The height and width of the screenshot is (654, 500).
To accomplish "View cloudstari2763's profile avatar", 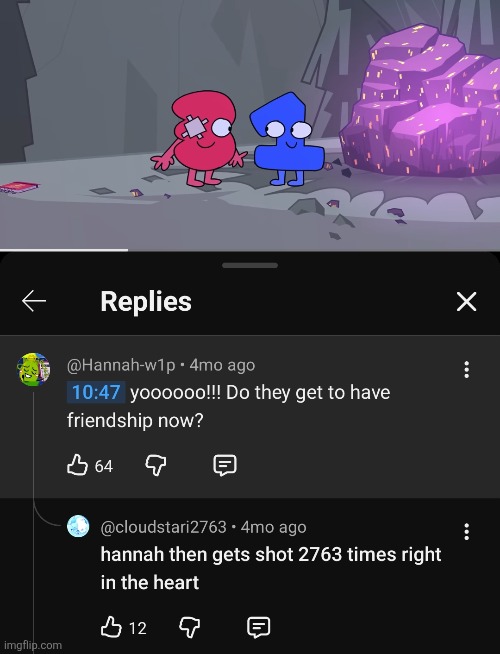I will (x=78, y=526).
